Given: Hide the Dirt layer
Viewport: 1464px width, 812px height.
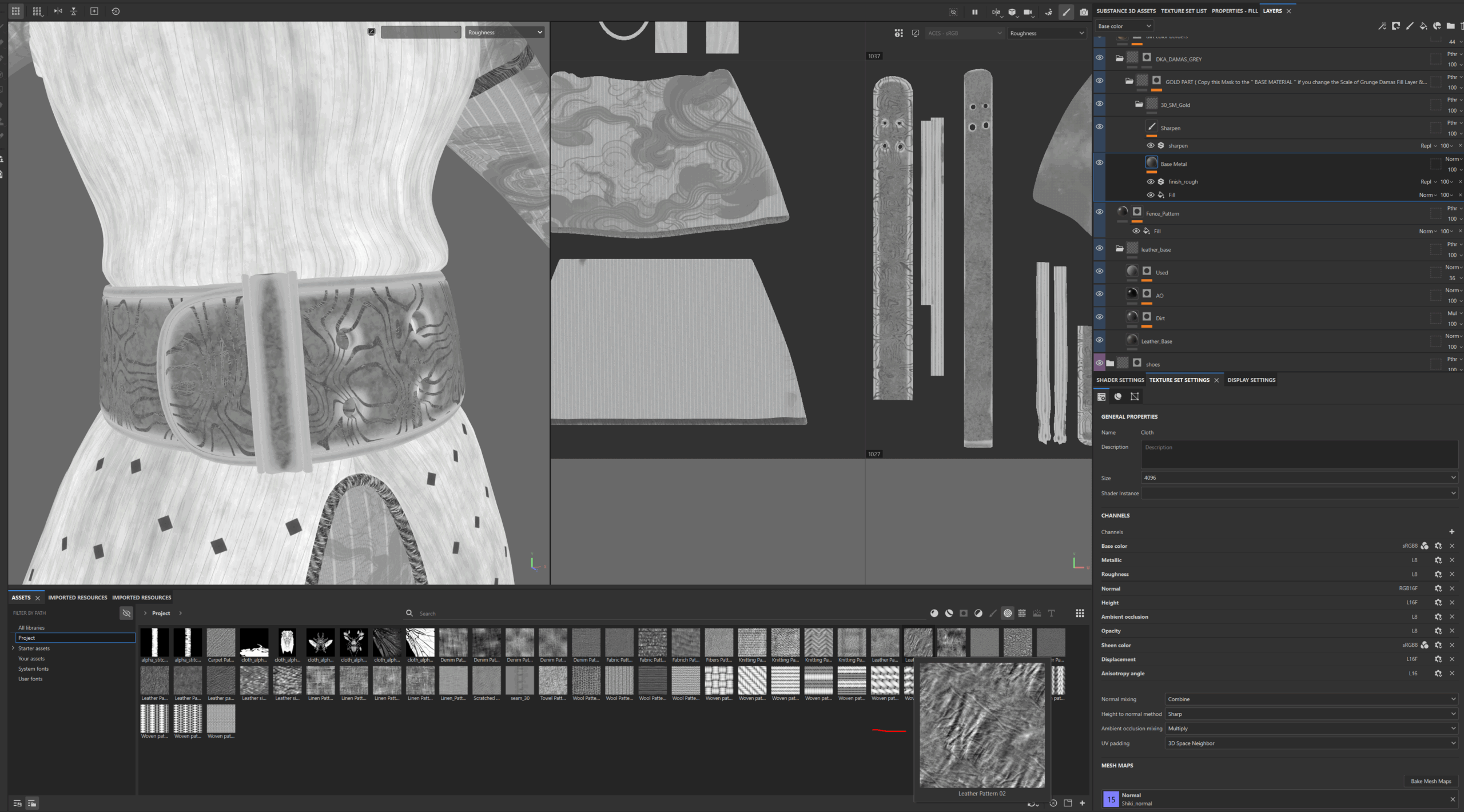Looking at the screenshot, I should click(1099, 317).
